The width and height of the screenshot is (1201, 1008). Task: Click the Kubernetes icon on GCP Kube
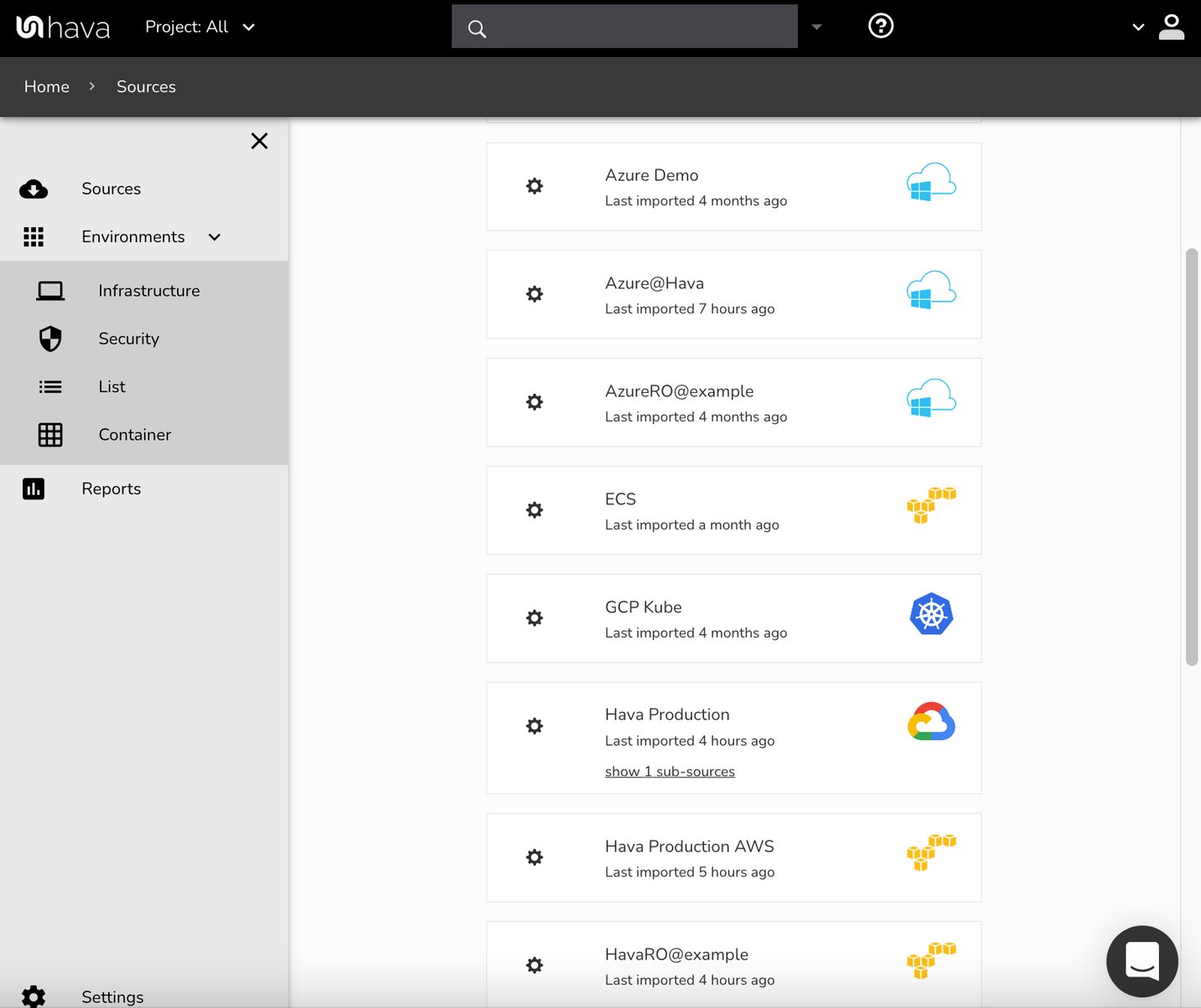click(931, 614)
